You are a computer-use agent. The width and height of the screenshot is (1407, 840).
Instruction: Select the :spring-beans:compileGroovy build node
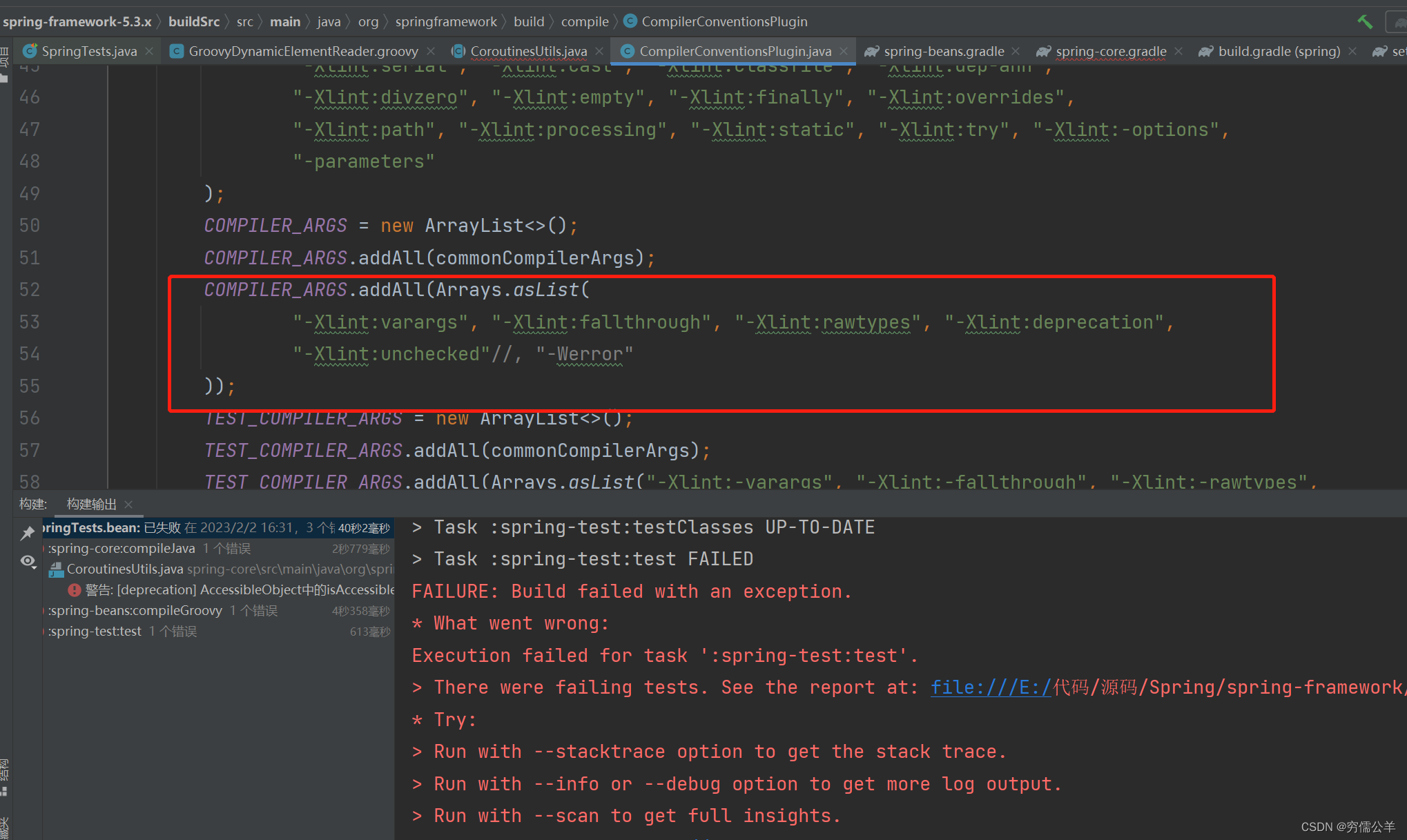click(x=135, y=611)
